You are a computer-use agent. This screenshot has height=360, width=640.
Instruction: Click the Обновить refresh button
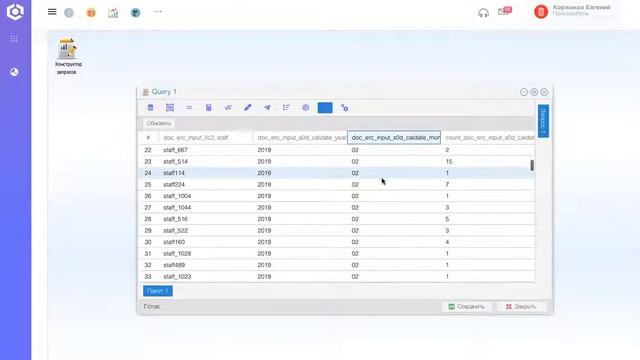click(x=159, y=123)
